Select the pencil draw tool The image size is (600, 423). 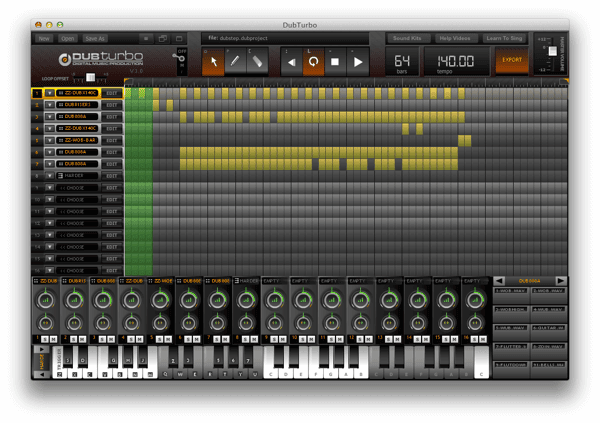pos(235,61)
